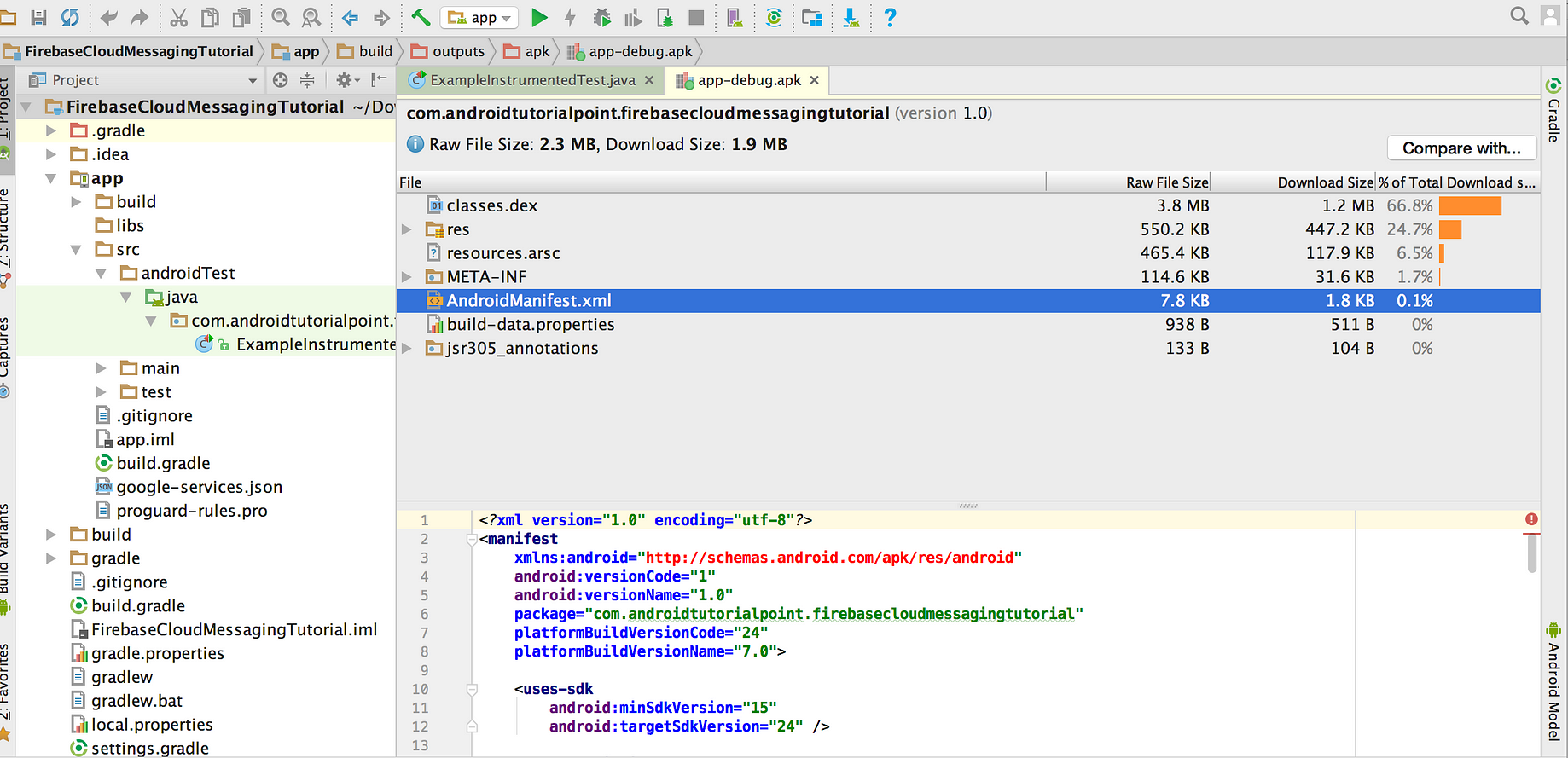The width and height of the screenshot is (1568, 758).
Task: Open the AVD Manager icon
Action: point(735,17)
